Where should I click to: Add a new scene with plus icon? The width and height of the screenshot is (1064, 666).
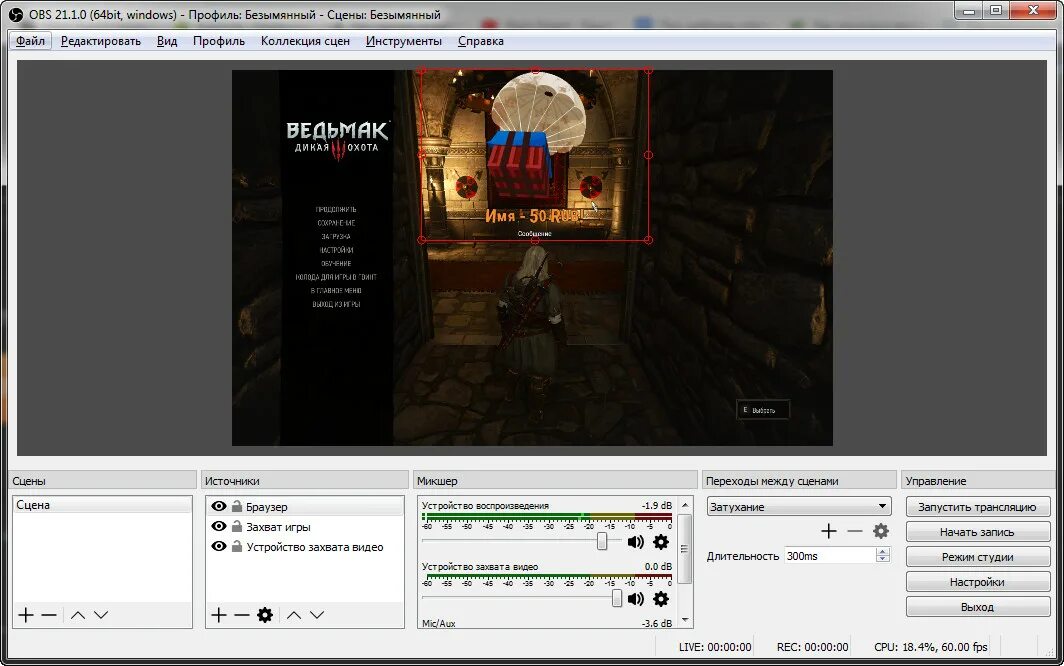click(x=26, y=615)
